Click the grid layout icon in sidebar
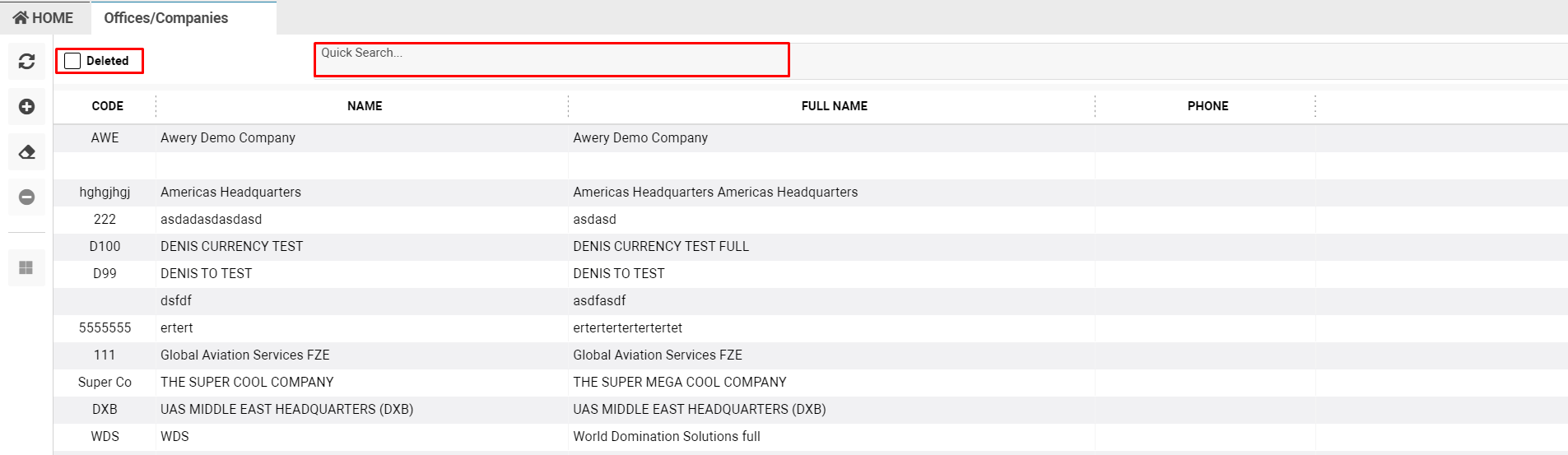This screenshot has height=455, width=1568. click(26, 268)
